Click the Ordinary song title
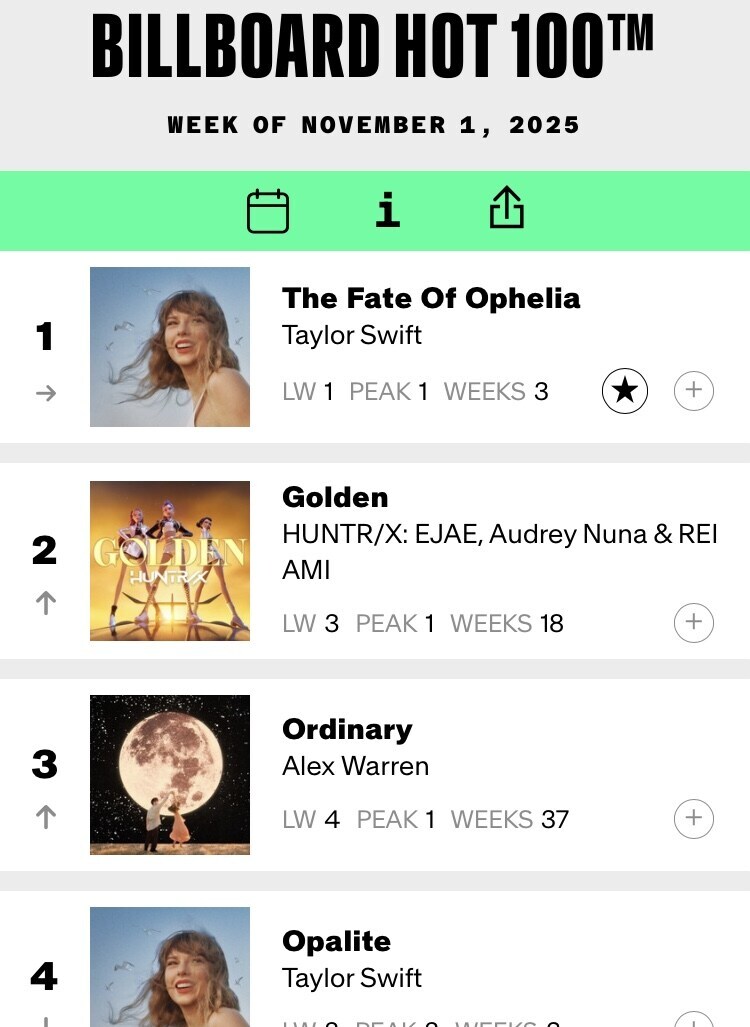 coord(347,729)
